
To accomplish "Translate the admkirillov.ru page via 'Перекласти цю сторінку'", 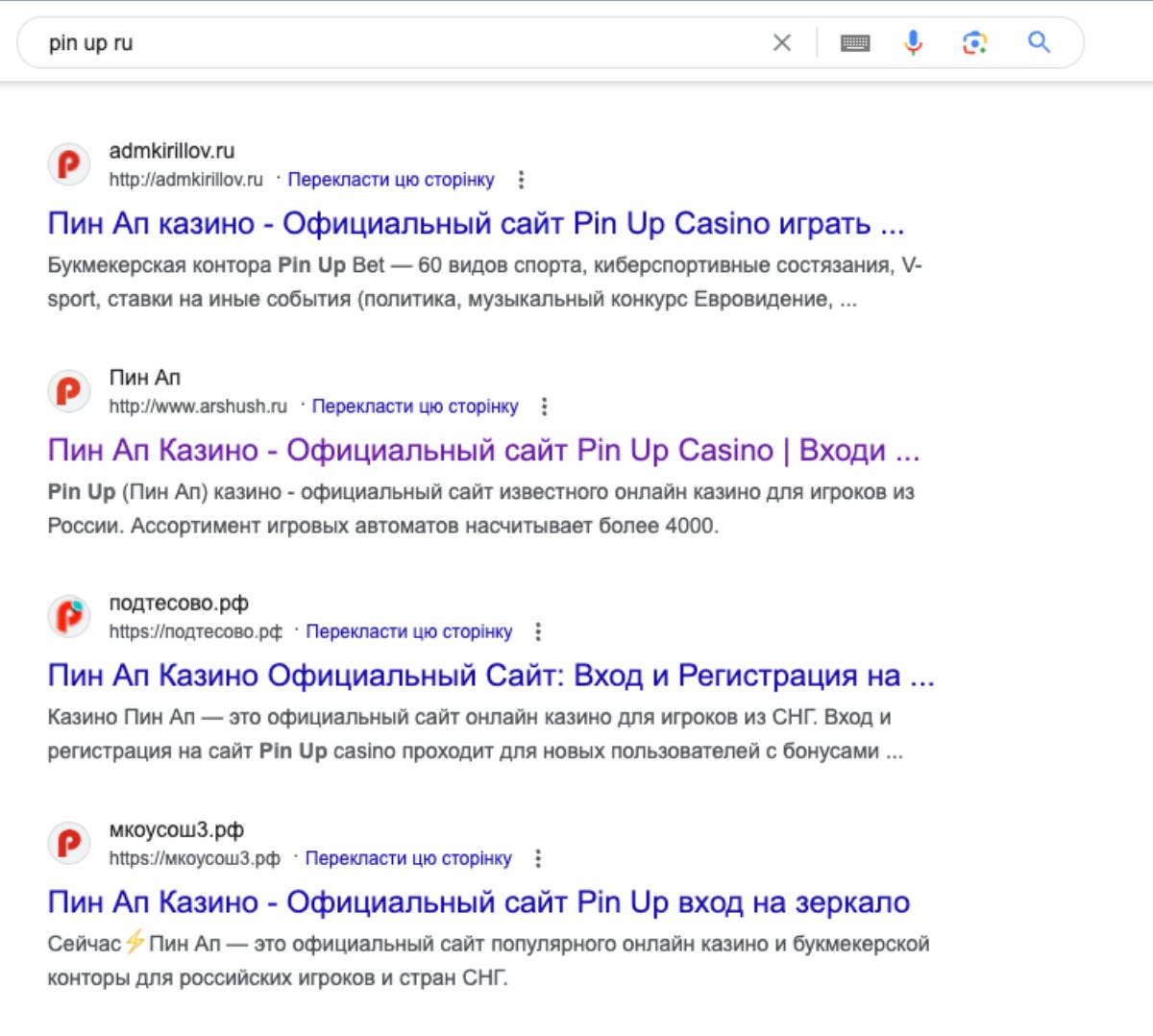I will (391, 180).
